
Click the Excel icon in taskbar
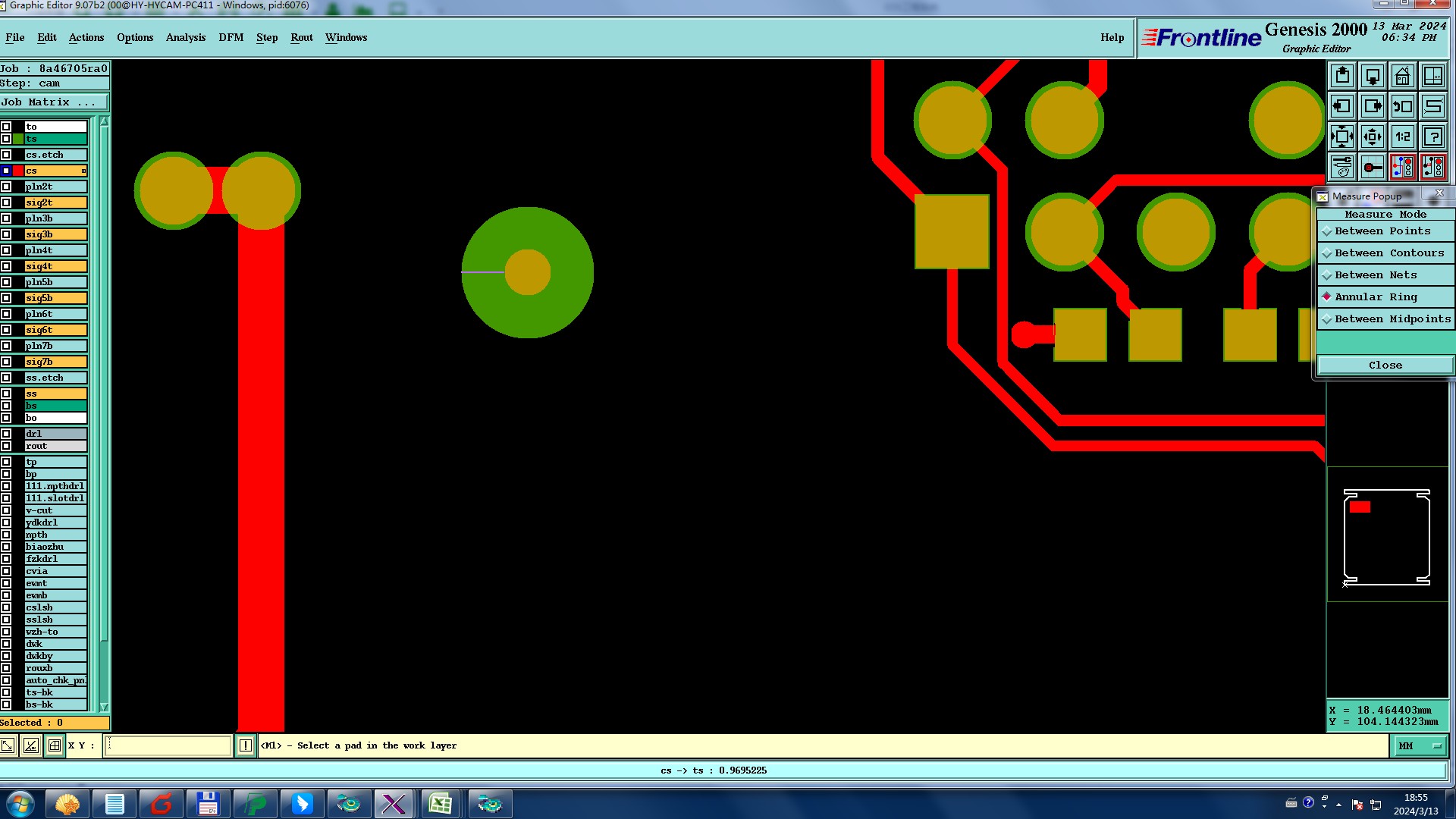pos(440,804)
